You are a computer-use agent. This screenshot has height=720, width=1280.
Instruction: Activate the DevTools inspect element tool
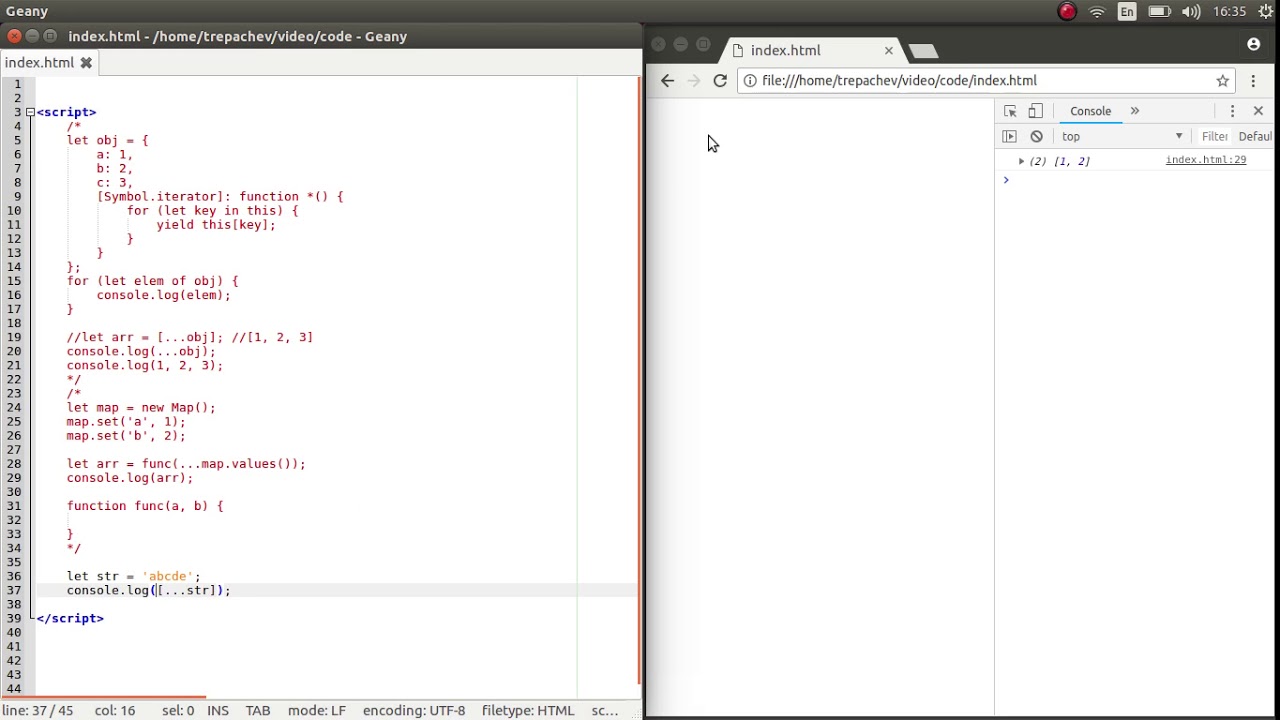tap(1010, 111)
